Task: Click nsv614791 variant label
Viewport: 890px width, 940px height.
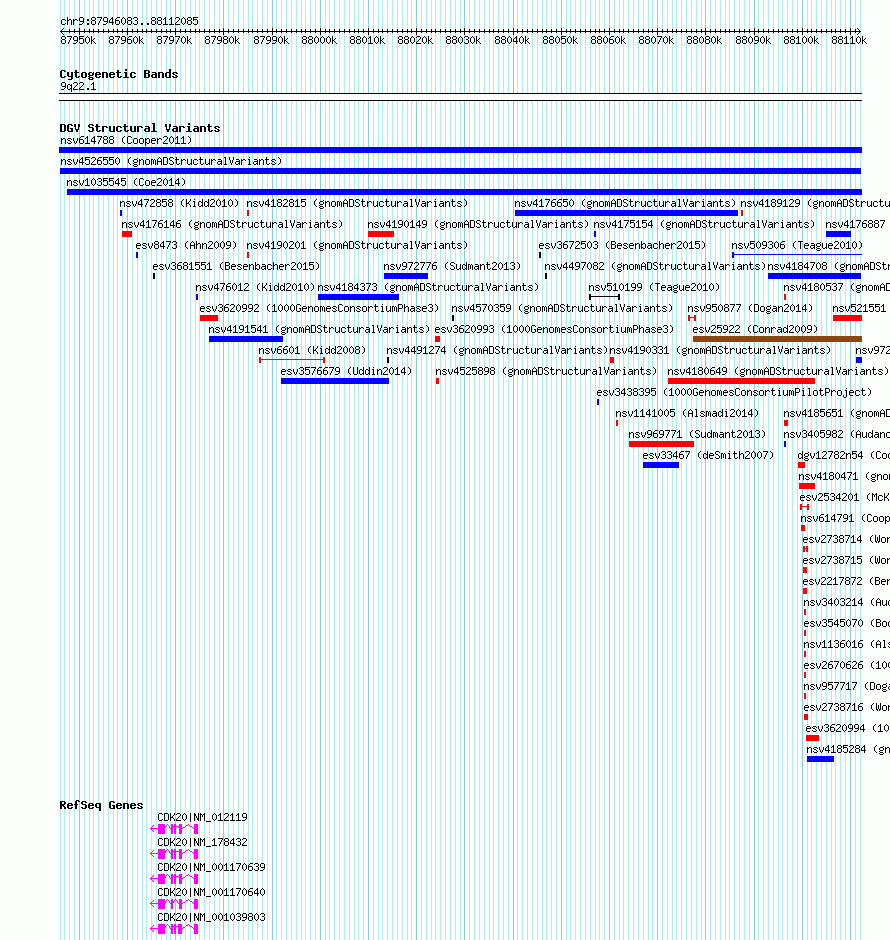Action: click(845, 518)
